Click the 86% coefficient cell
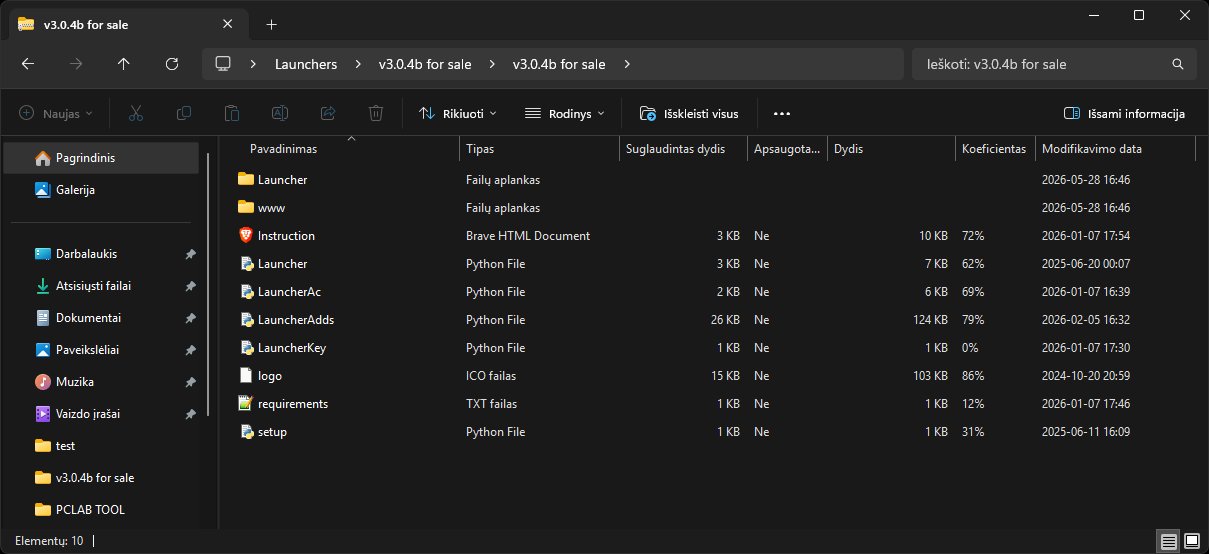The height and width of the screenshot is (554, 1209). tap(973, 376)
